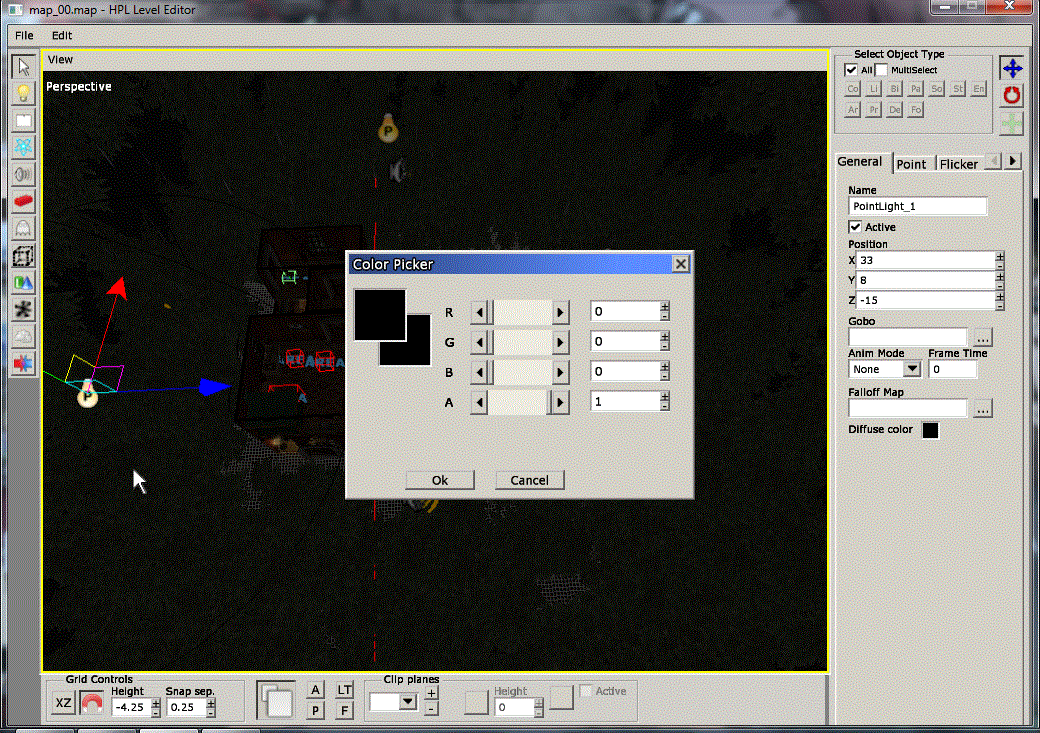
Task: Enable the MultiSelect checkbox
Action: point(882,70)
